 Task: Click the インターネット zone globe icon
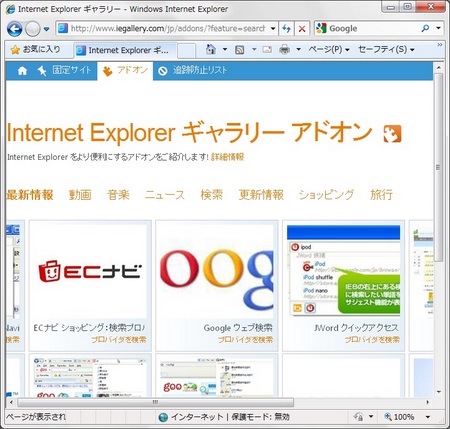tap(163, 417)
